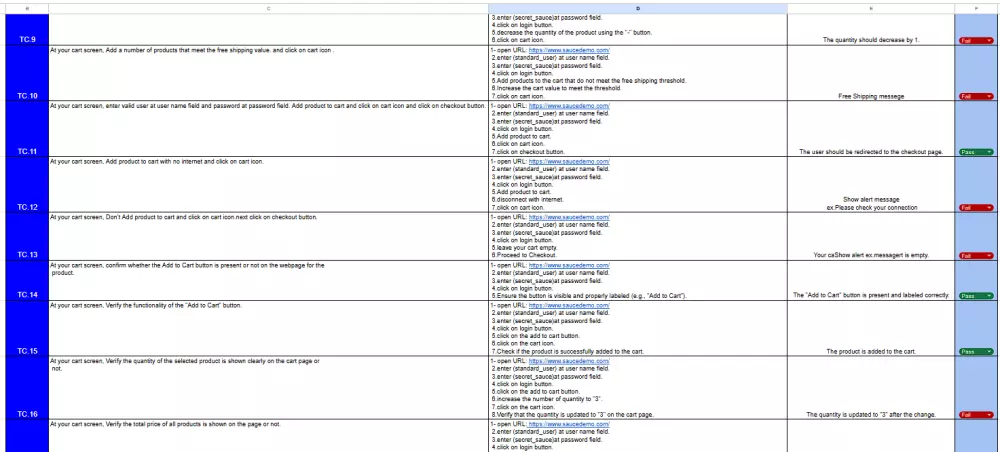This screenshot has height=452, width=1000.
Task: Select the TC.12 test ID cell
Action: [x=27, y=184]
